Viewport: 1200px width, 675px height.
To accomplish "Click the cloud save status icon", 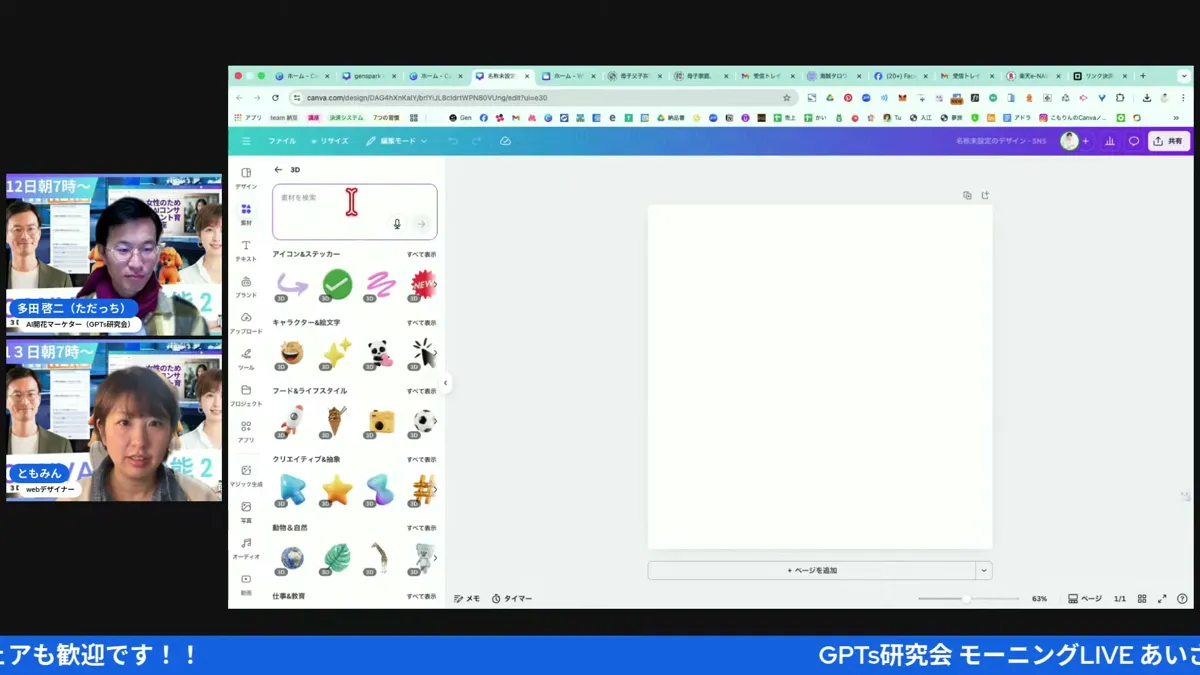I will coord(505,141).
